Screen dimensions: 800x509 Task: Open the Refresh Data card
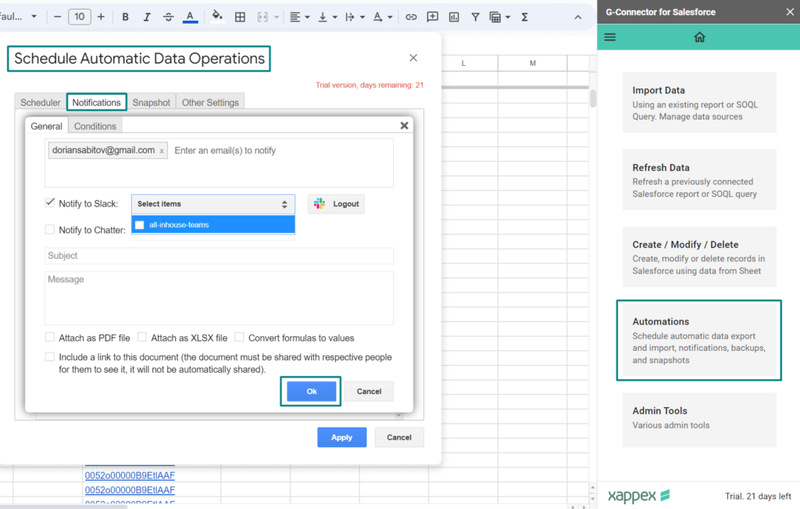(x=699, y=180)
